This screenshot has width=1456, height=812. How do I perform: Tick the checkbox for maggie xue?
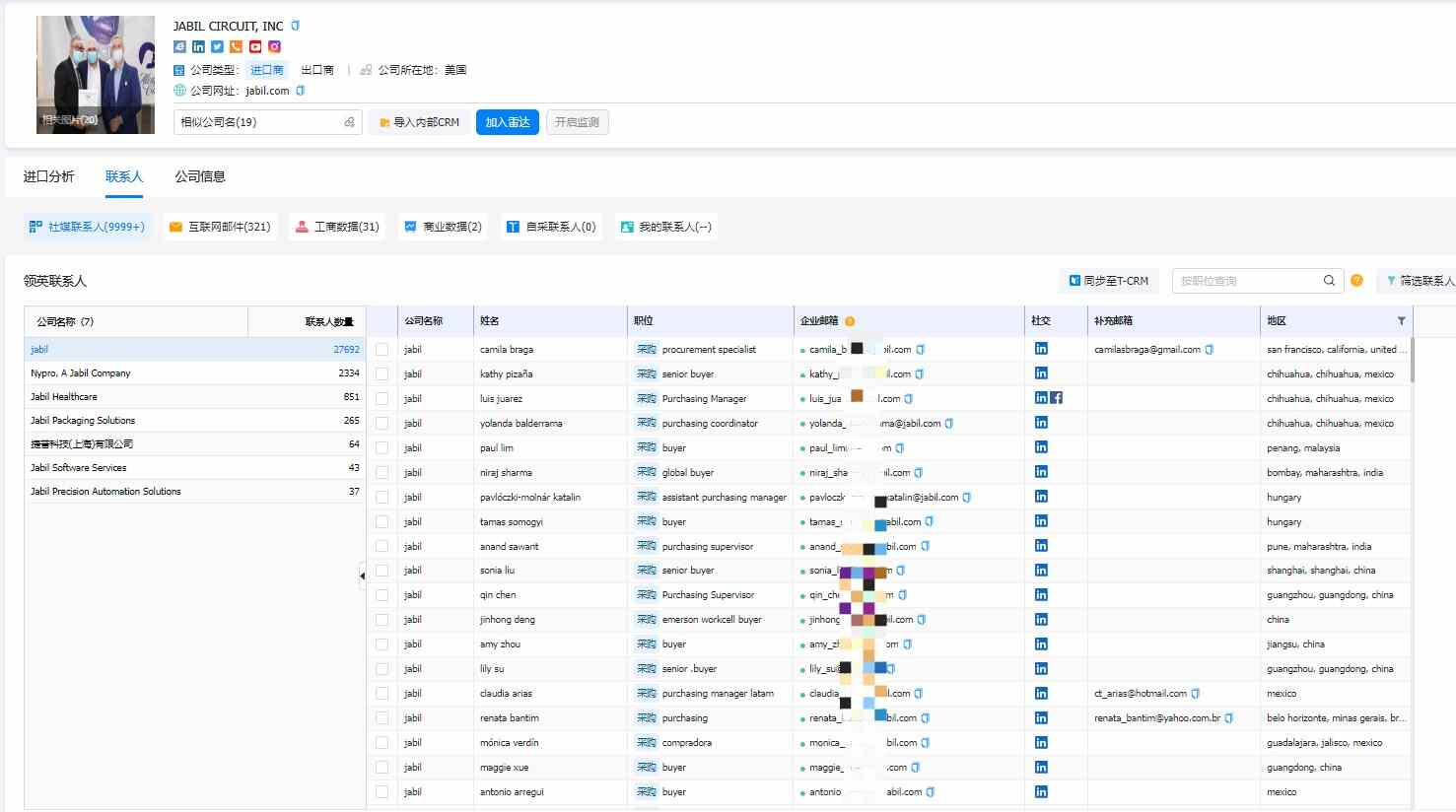381,768
